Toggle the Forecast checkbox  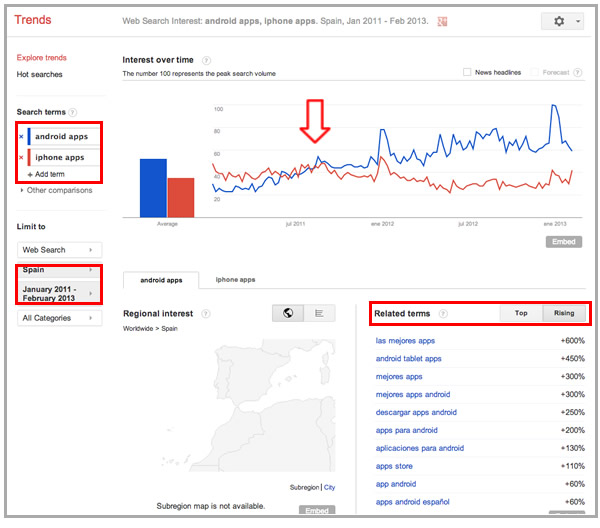coord(535,72)
